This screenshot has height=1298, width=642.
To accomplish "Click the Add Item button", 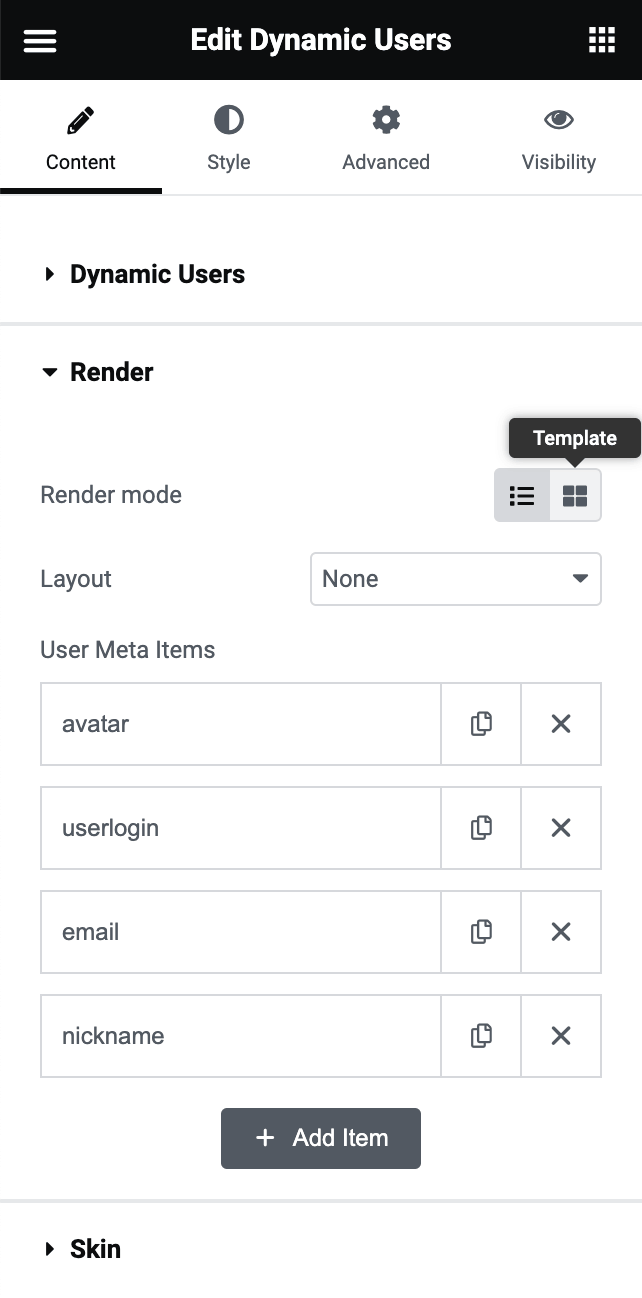I will (320, 1138).
